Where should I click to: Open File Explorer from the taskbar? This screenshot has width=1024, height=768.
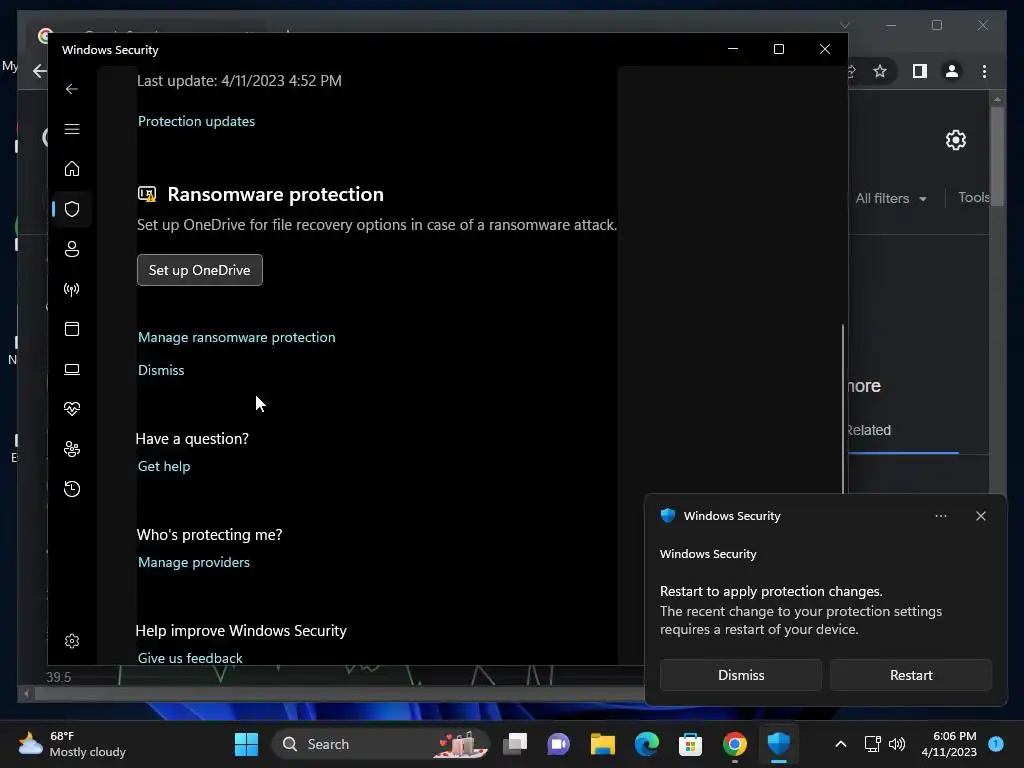click(x=603, y=744)
